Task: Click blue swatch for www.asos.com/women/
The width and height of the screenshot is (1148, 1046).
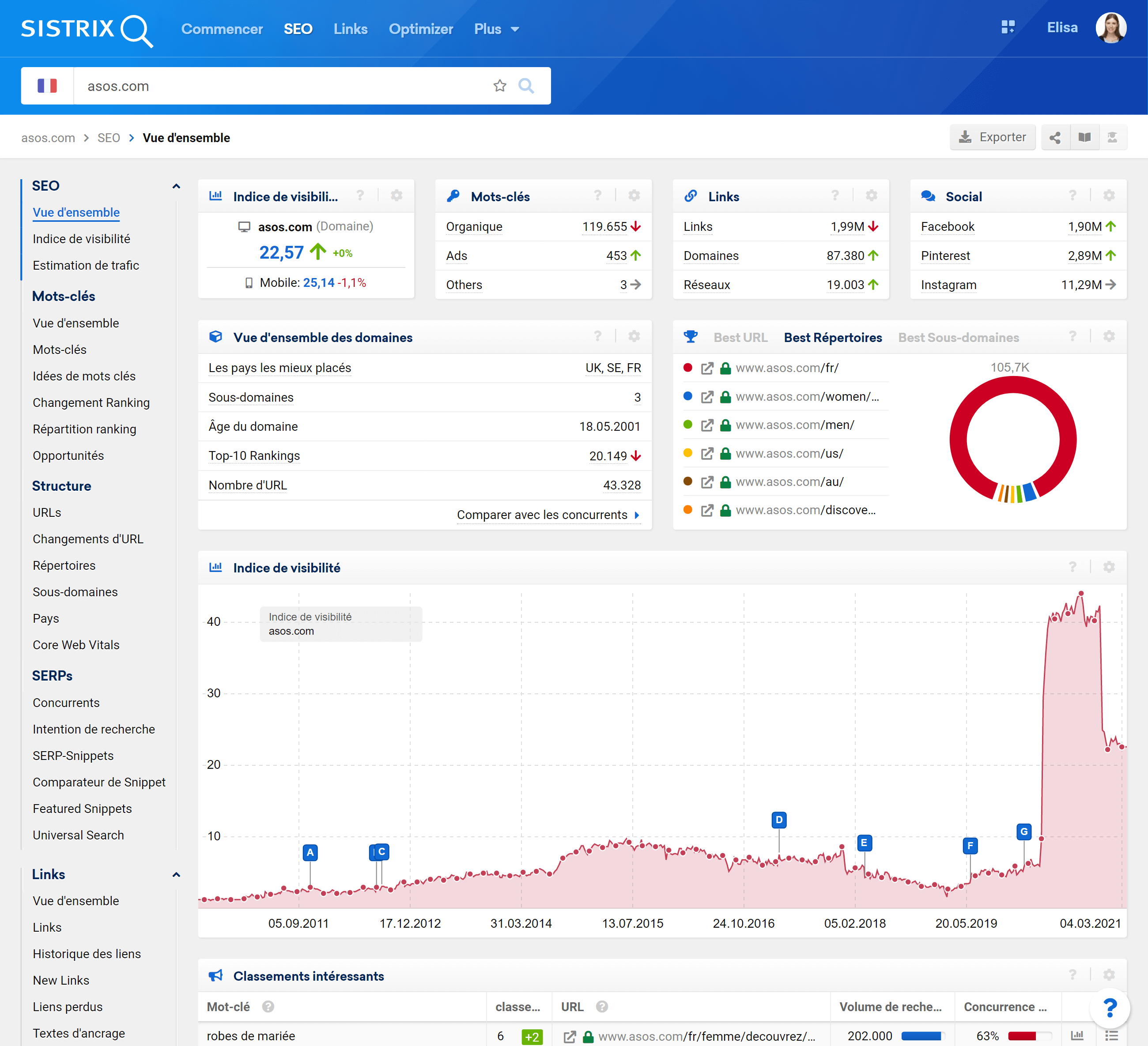Action: (x=687, y=396)
